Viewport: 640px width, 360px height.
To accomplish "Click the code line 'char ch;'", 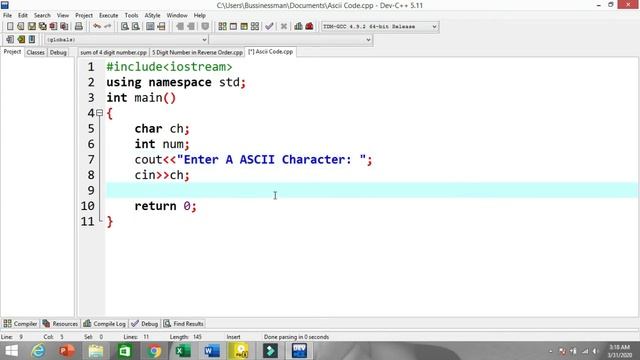I will click(162, 129).
